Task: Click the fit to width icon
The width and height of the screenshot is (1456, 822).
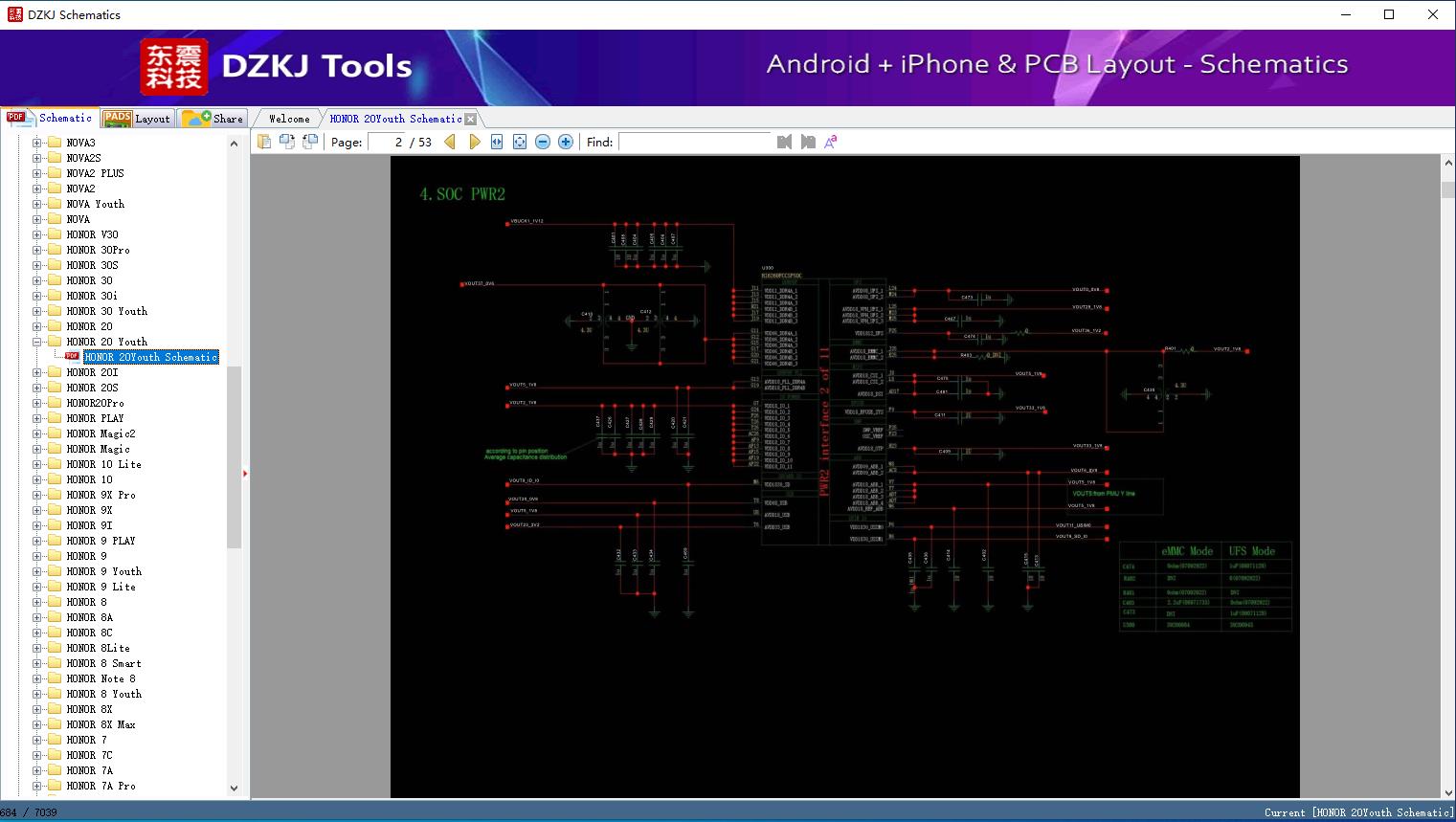Action: click(497, 142)
